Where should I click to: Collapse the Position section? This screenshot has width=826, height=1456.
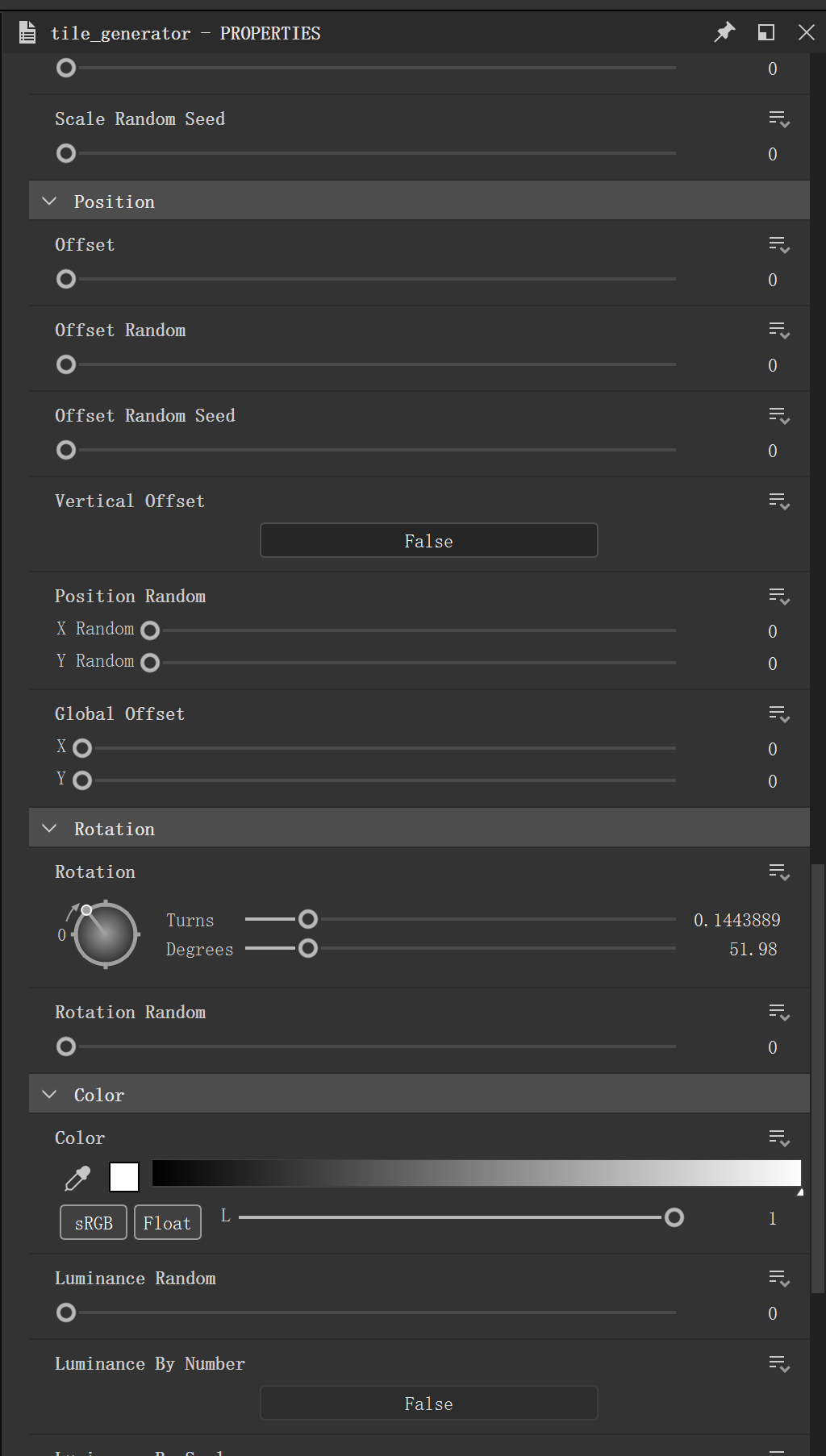point(50,202)
